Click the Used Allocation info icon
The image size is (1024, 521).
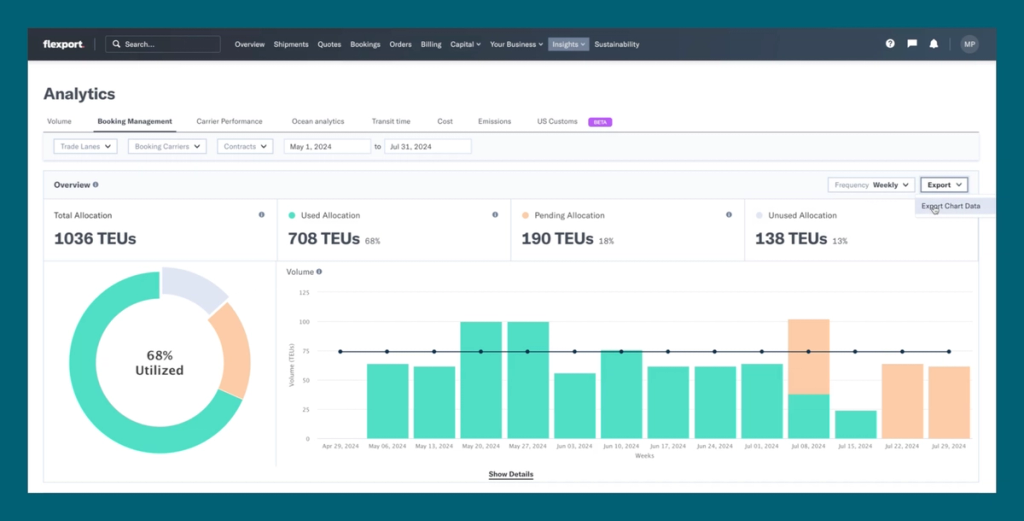click(x=495, y=215)
